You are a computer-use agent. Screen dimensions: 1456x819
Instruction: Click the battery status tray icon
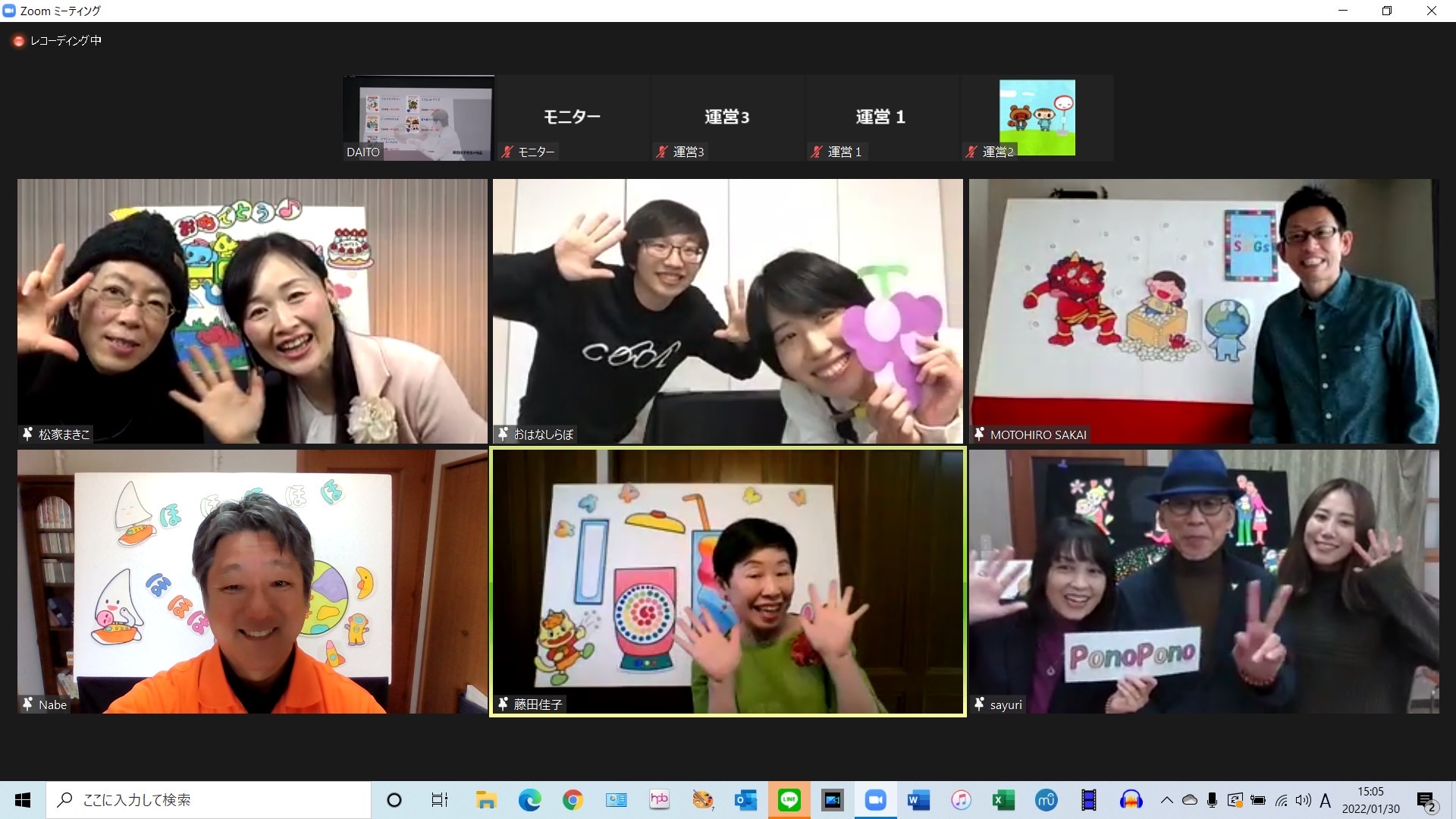pyautogui.click(x=1258, y=800)
